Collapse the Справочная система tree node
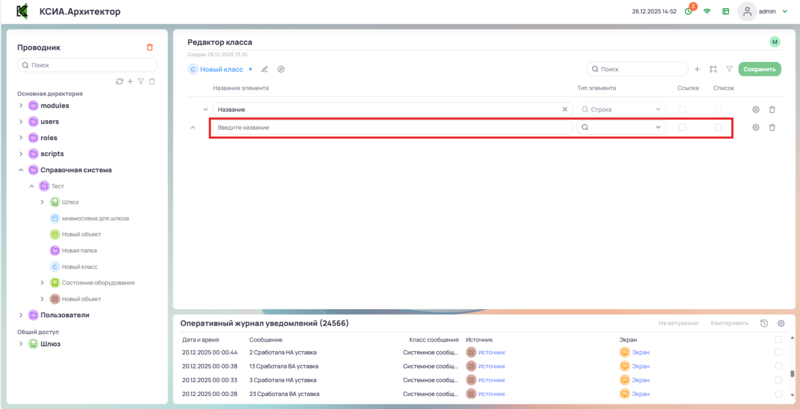The height and width of the screenshot is (409, 800). pyautogui.click(x=21, y=170)
